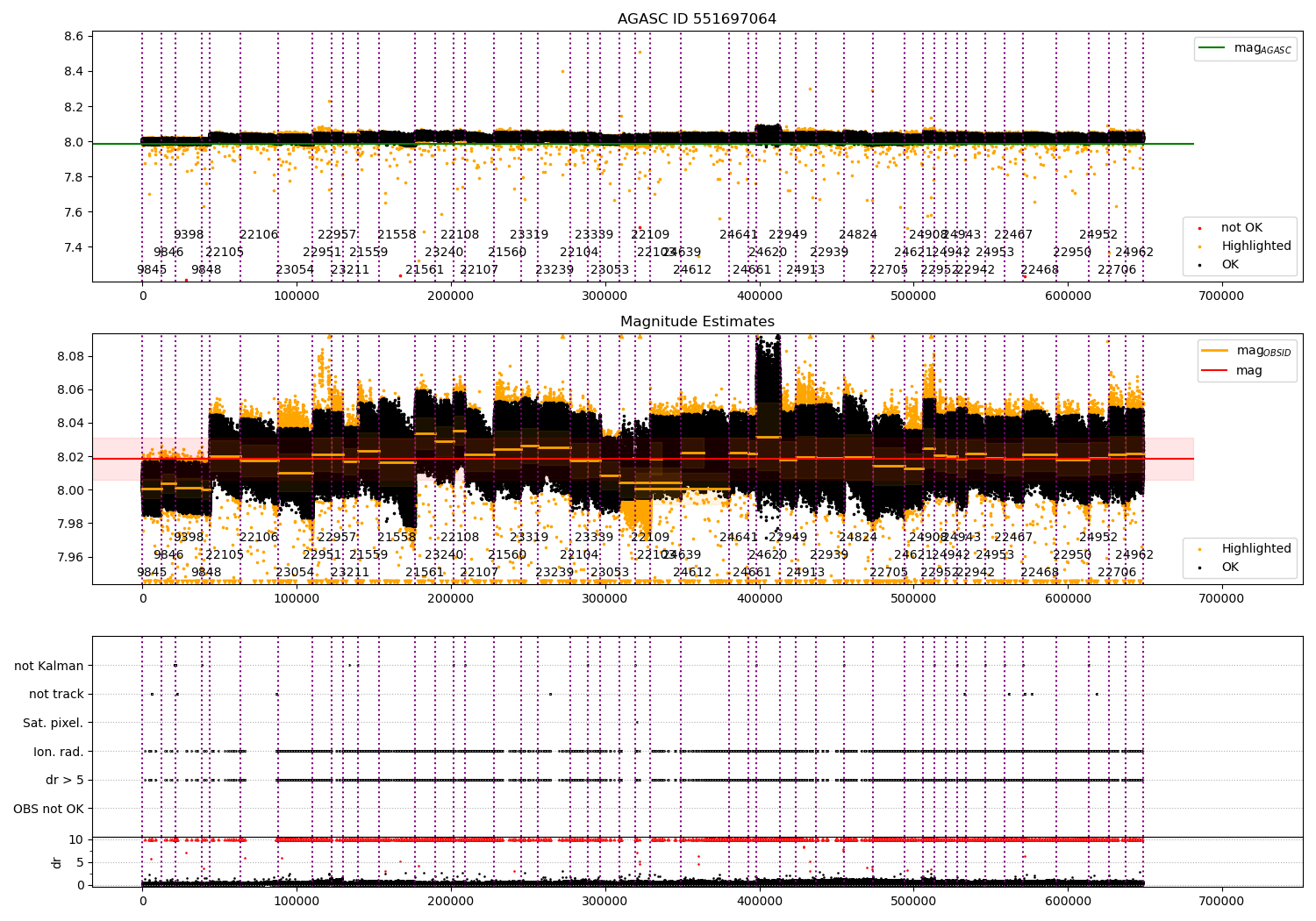
Task: Click obsid 23239 in the Magnitude Estimates plot
Action: click(554, 573)
